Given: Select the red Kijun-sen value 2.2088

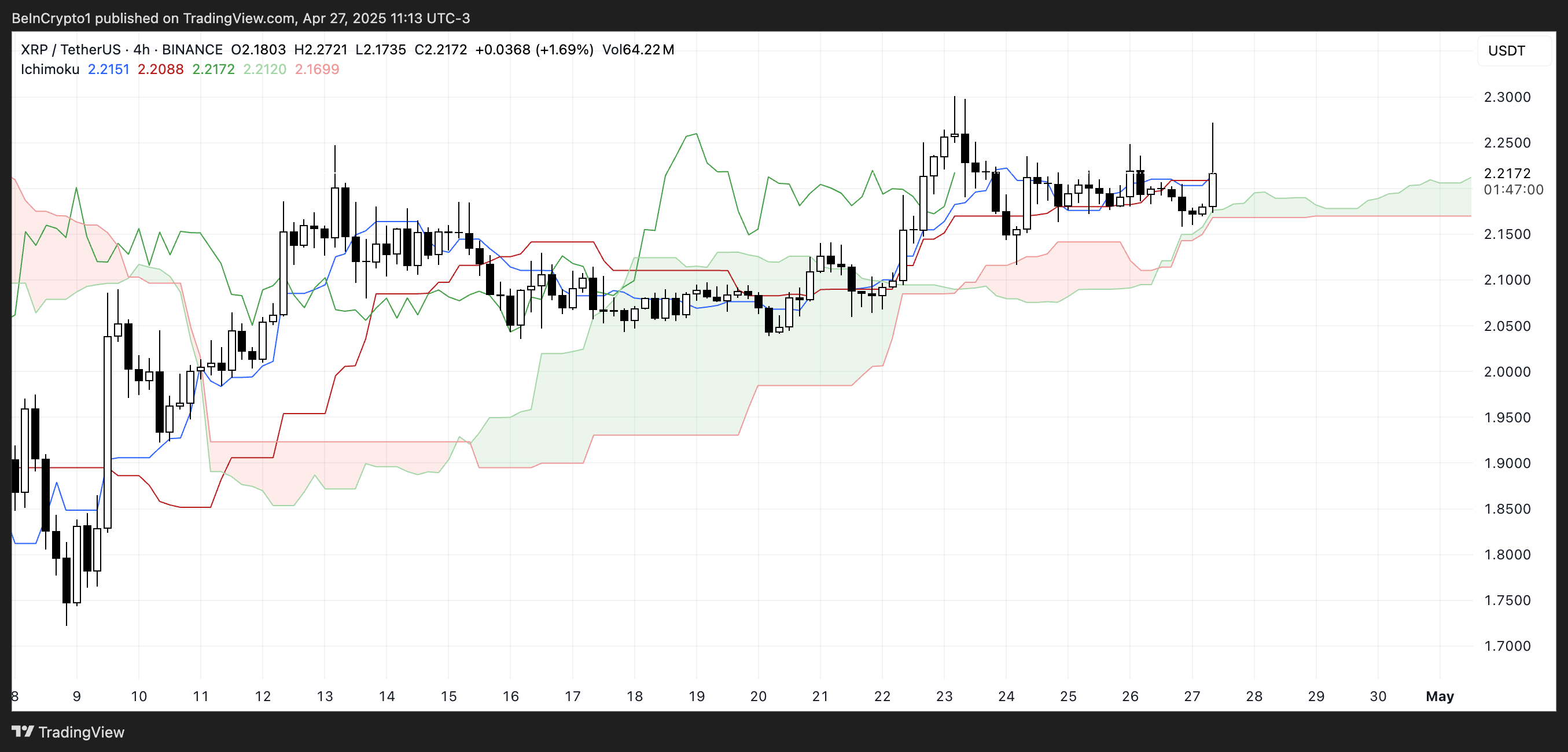Looking at the screenshot, I should 160,69.
